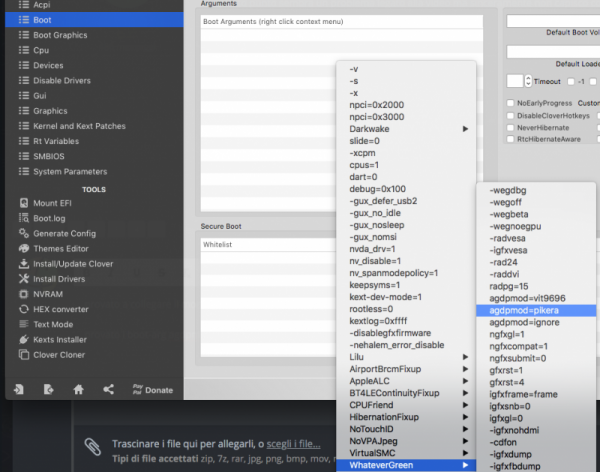This screenshot has height=472, width=600.
Task: Select the keepsyms=1 menu entry
Action: tap(406, 285)
